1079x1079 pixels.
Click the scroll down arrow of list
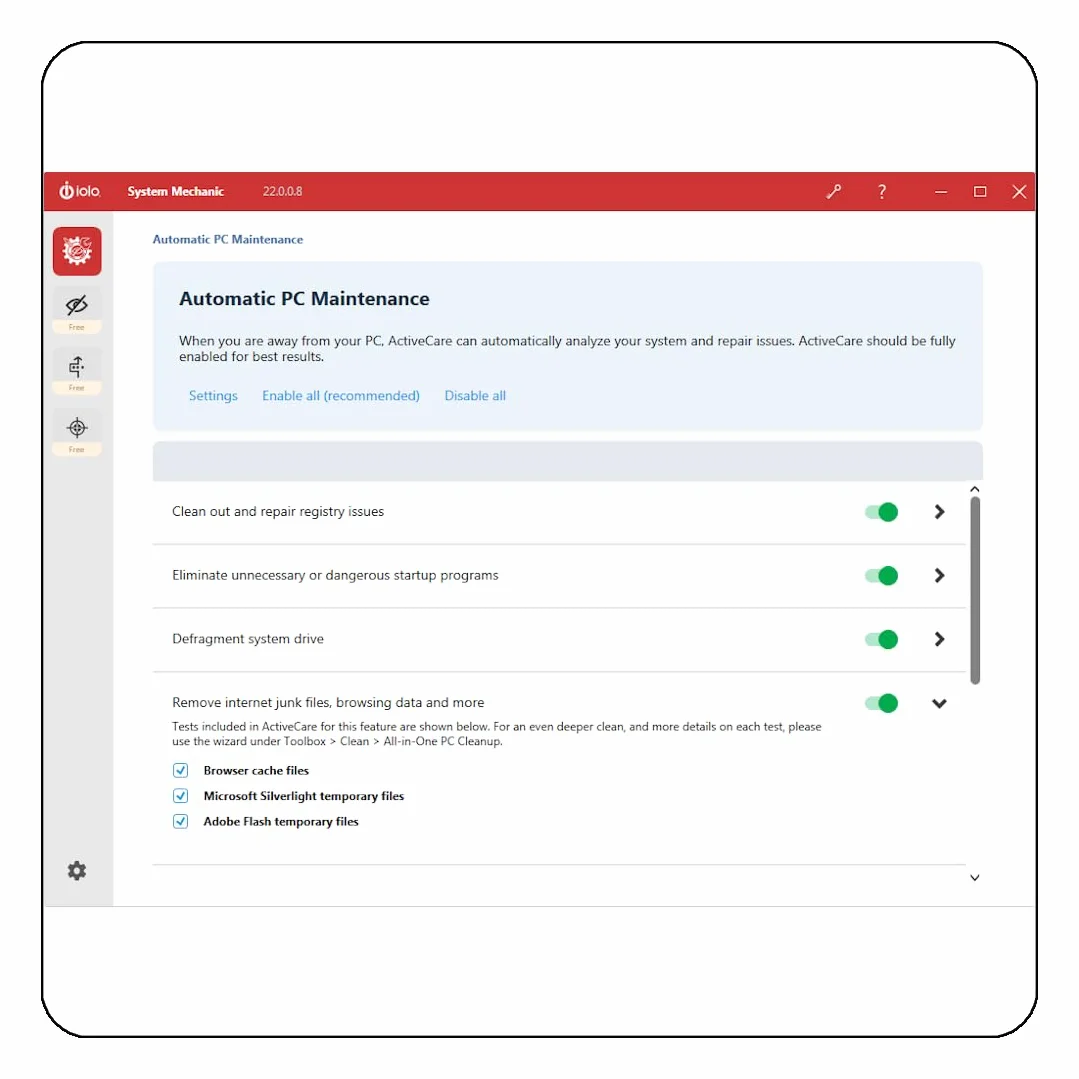[x=974, y=877]
